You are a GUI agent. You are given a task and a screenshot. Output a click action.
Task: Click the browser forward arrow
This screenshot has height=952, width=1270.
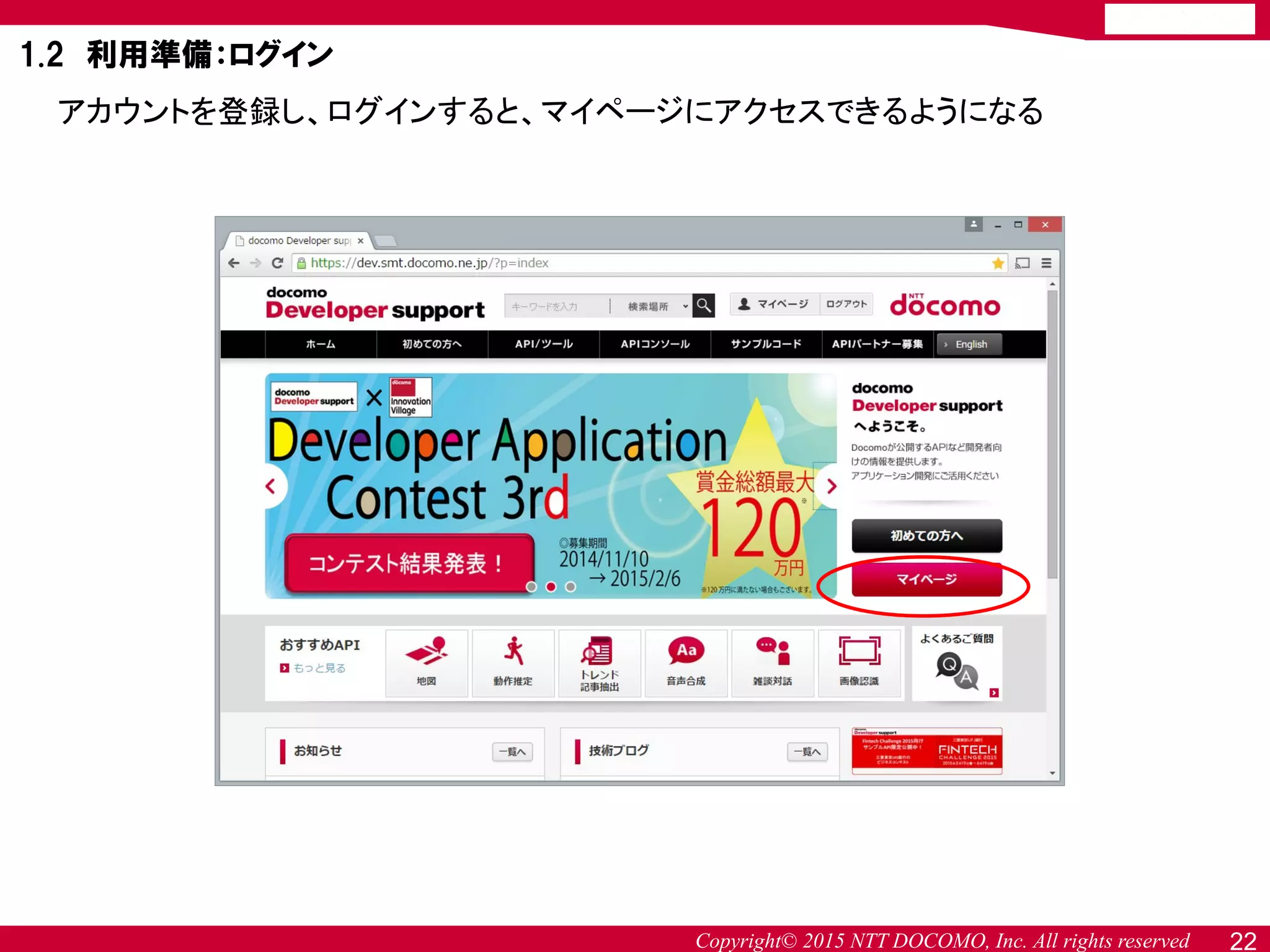[255, 263]
